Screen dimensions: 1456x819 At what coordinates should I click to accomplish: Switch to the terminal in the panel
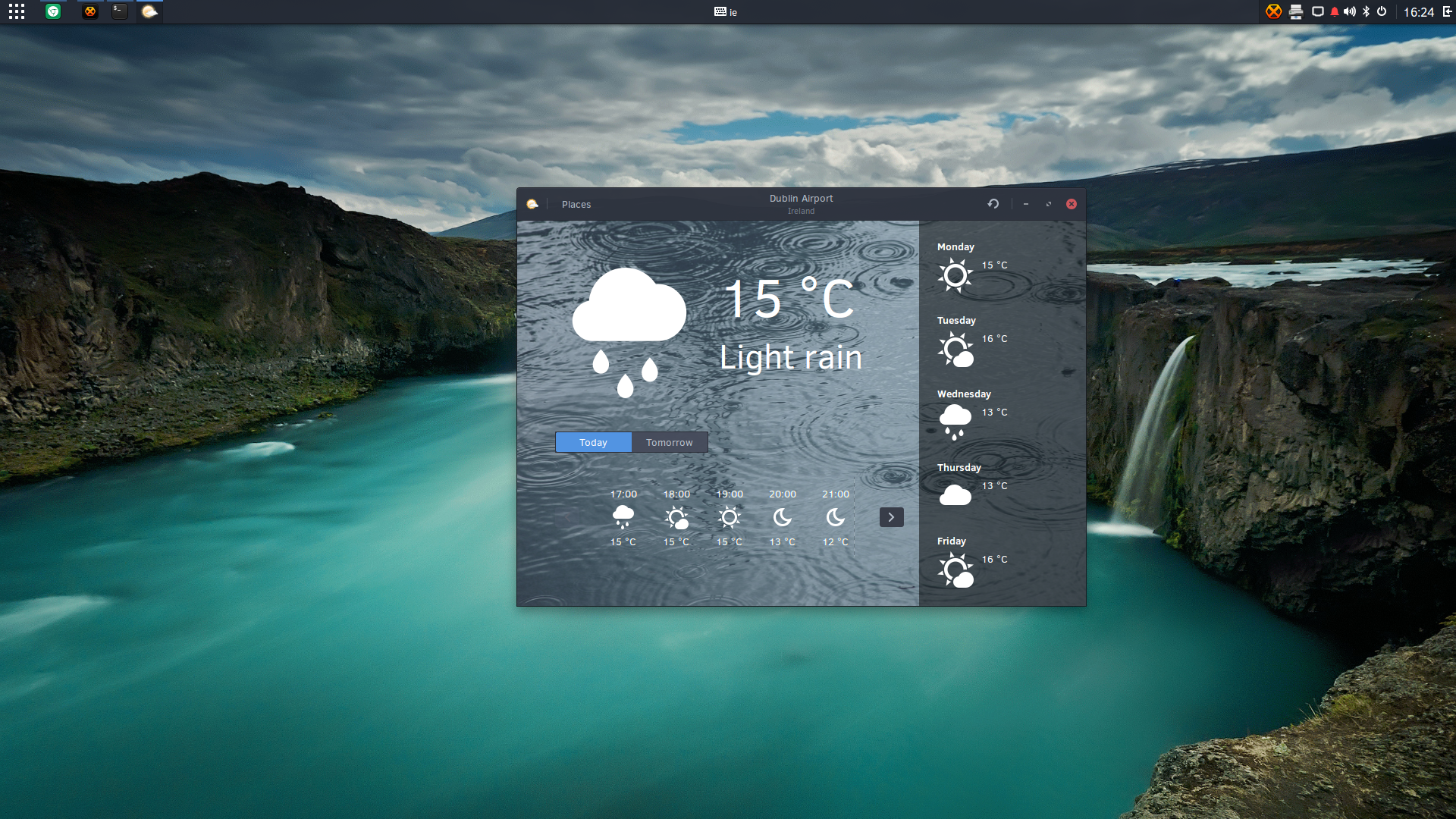[120, 11]
